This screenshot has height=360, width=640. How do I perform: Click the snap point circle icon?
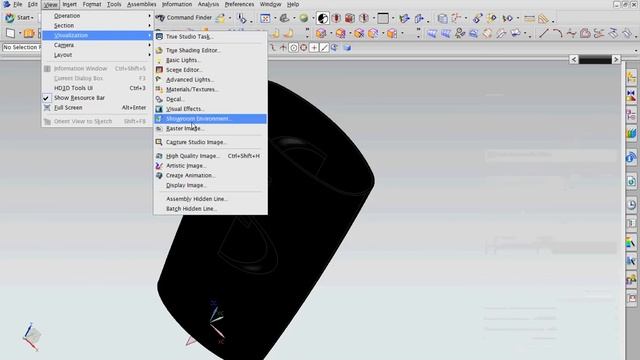293,48
